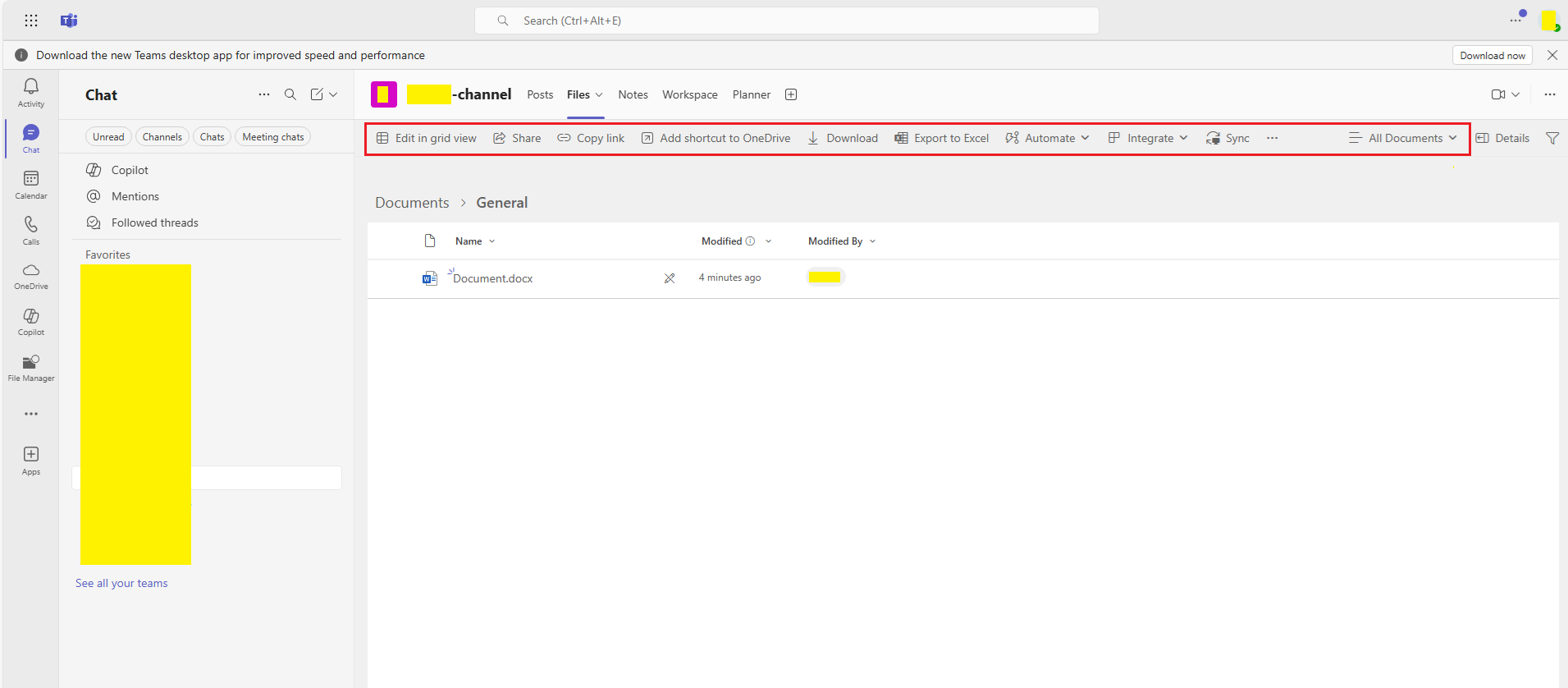Open the app launcher waffle icon
This screenshot has height=688, width=1568.
(x=31, y=21)
